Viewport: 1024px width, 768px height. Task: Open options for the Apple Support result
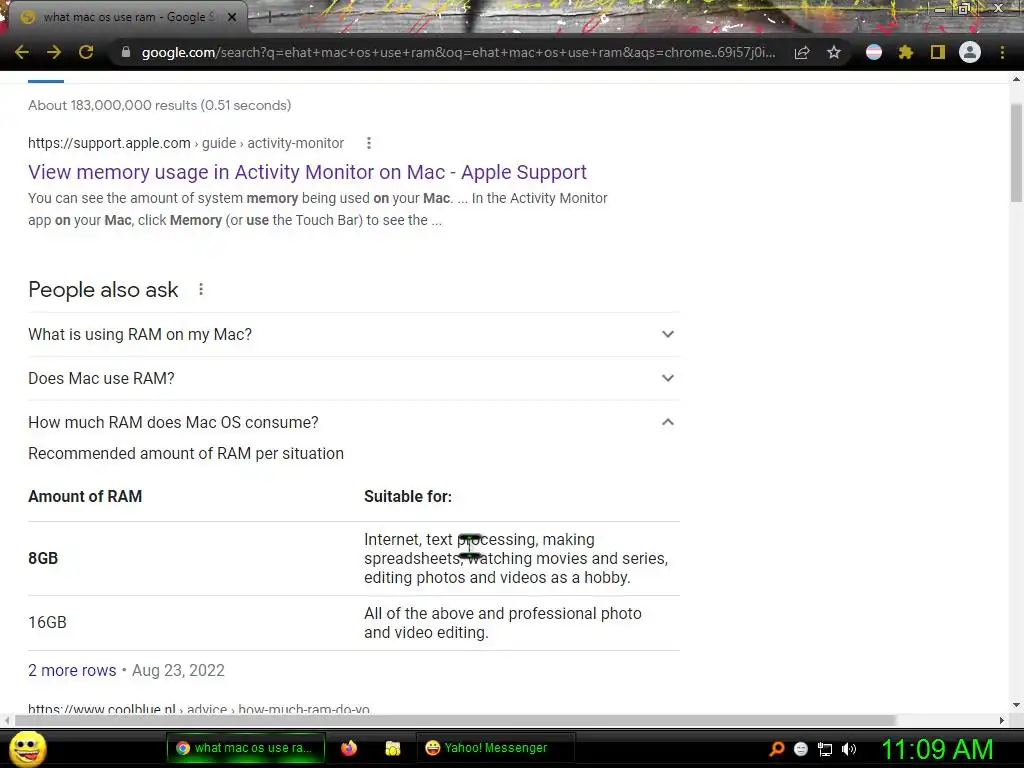[x=369, y=143]
